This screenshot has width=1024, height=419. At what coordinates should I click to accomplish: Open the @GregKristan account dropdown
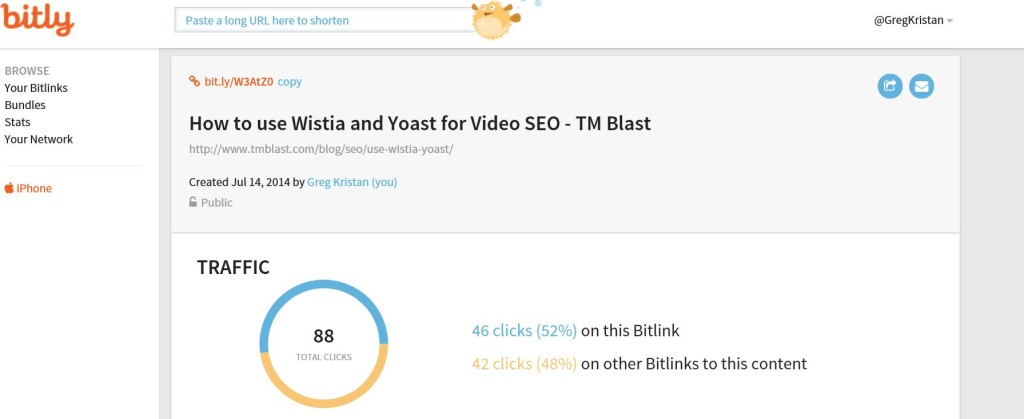click(914, 20)
